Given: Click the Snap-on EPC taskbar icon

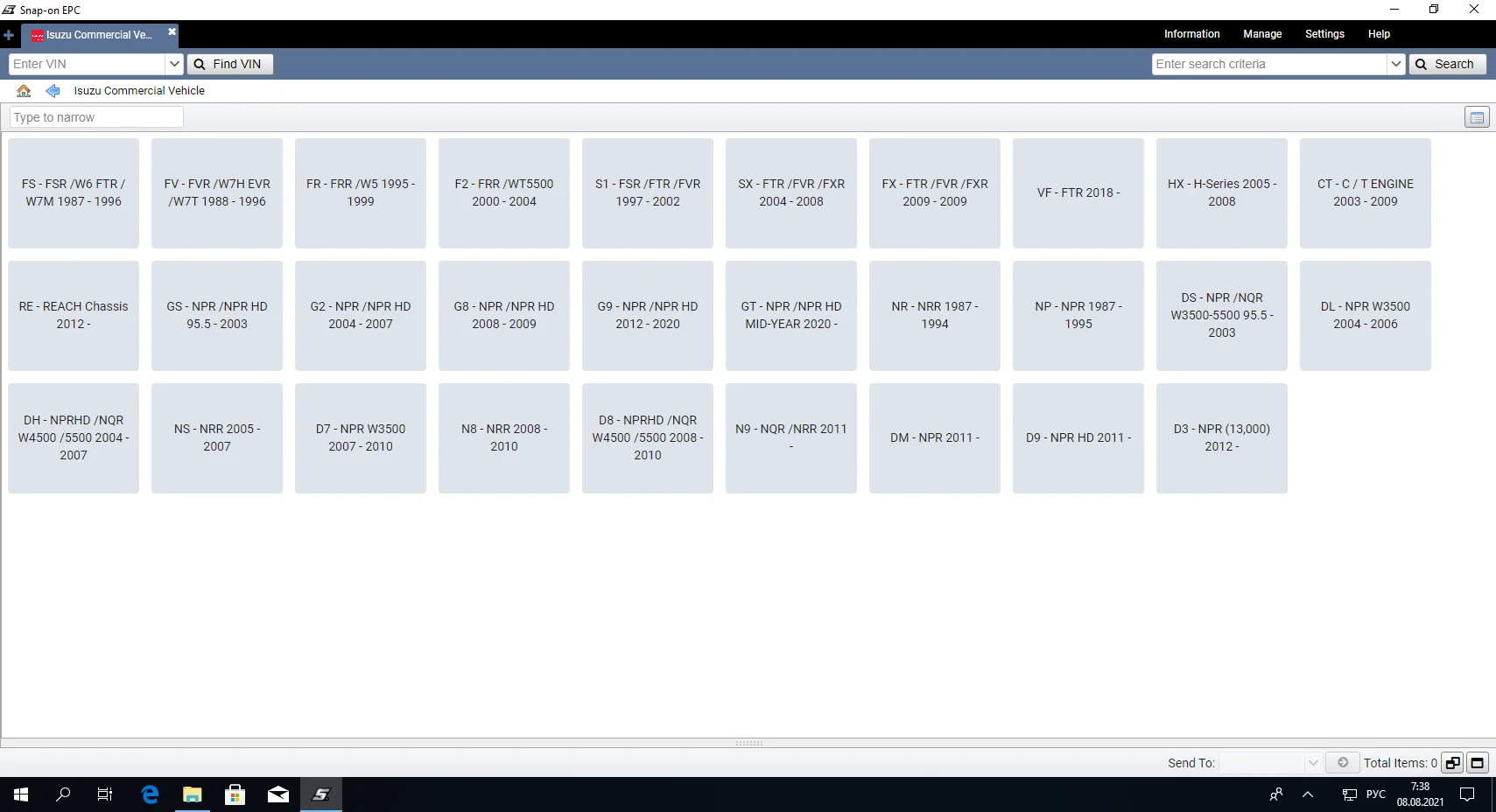Looking at the screenshot, I should coord(321,794).
